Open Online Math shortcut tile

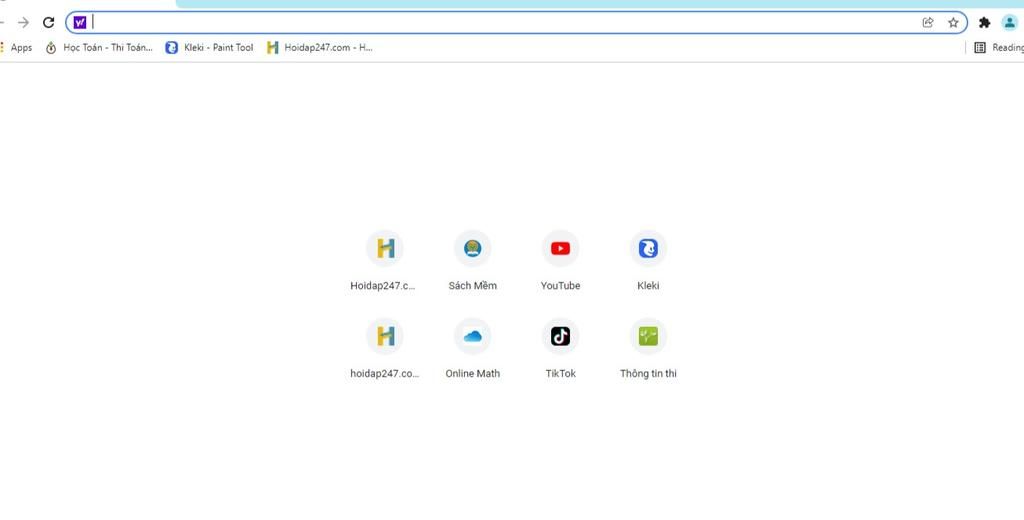click(x=472, y=349)
